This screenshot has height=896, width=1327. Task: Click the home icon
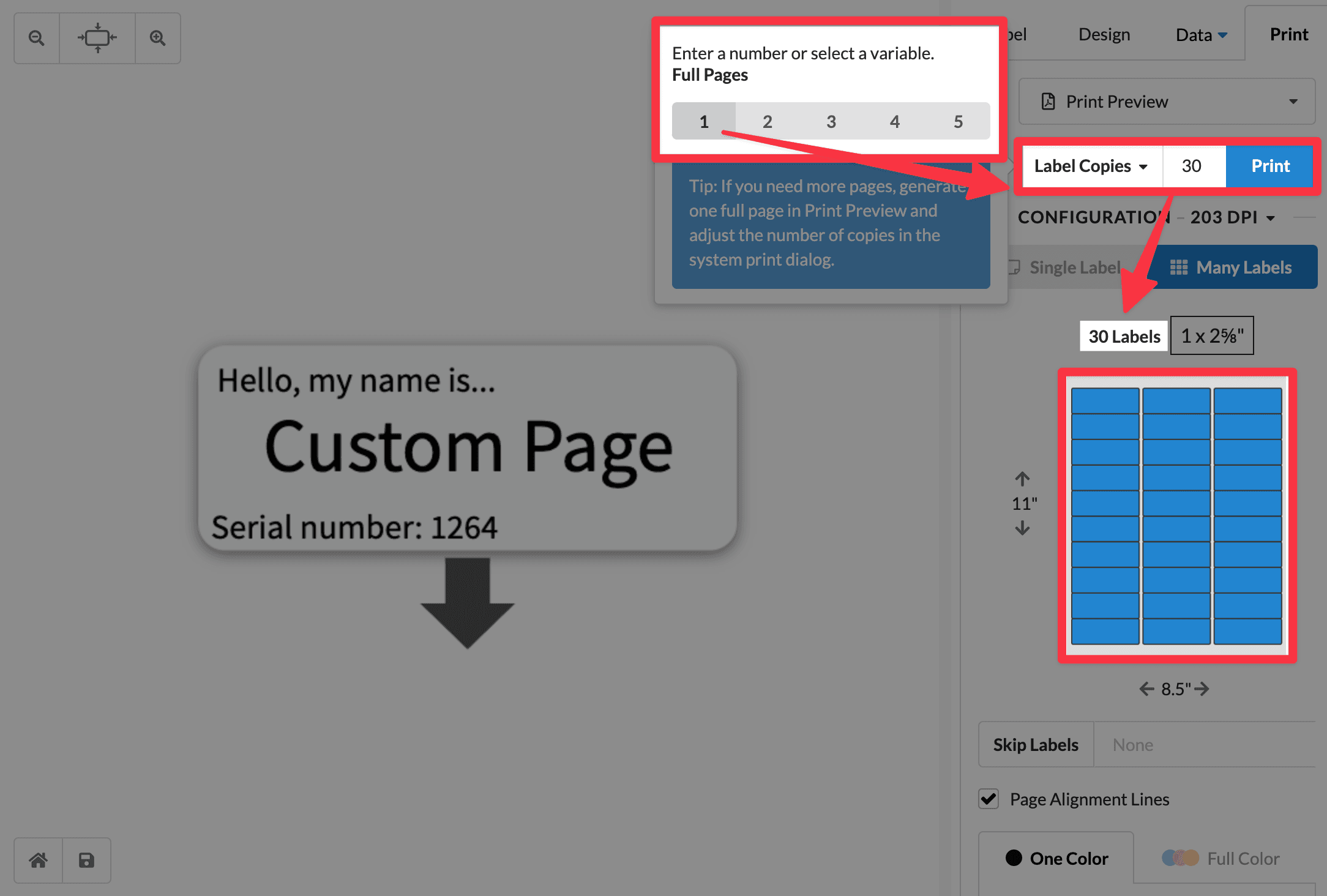point(38,860)
